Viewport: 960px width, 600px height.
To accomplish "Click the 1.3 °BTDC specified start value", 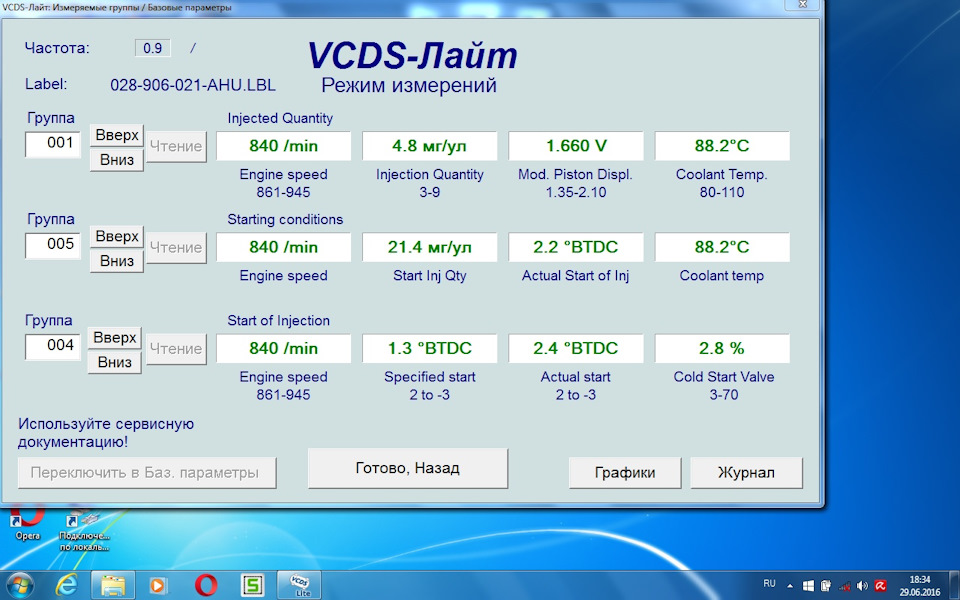I will click(x=430, y=348).
